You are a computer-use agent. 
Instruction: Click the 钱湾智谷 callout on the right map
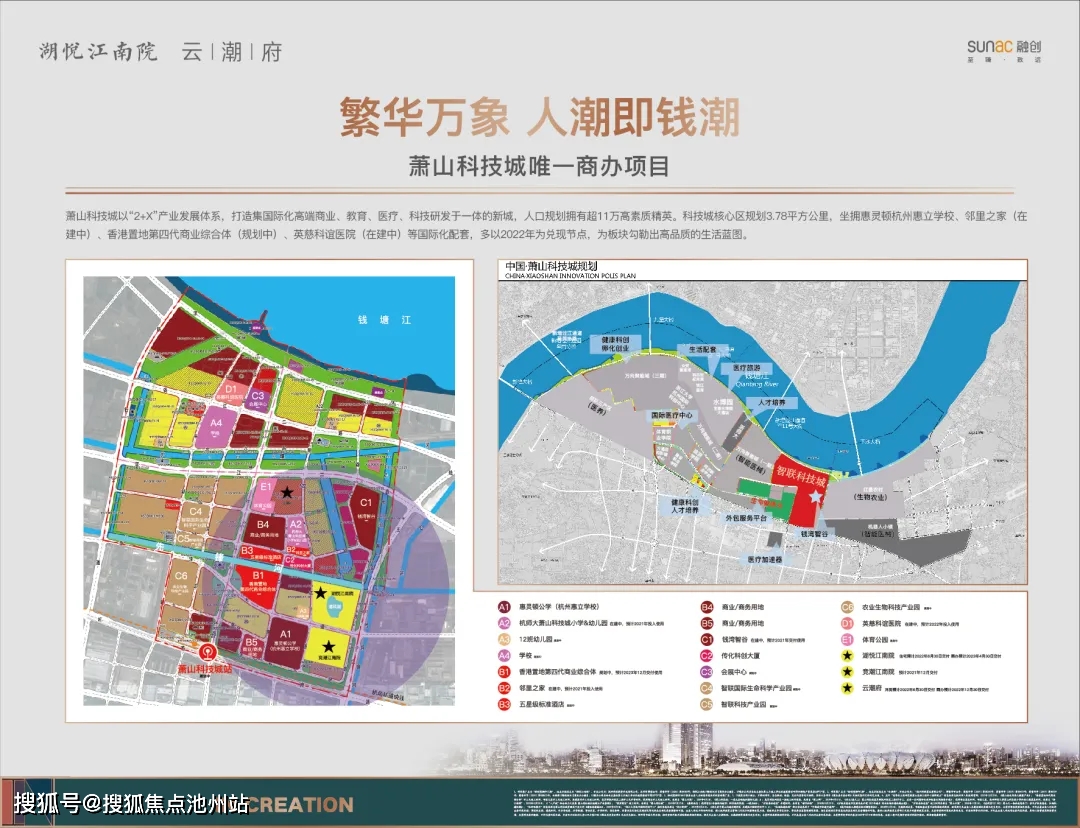[814, 534]
